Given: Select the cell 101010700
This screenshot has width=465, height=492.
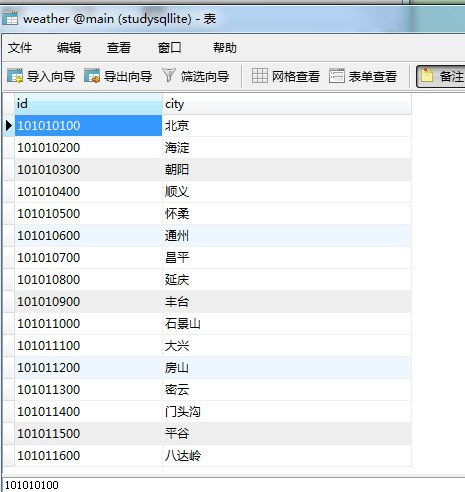Looking at the screenshot, I should 88,258.
